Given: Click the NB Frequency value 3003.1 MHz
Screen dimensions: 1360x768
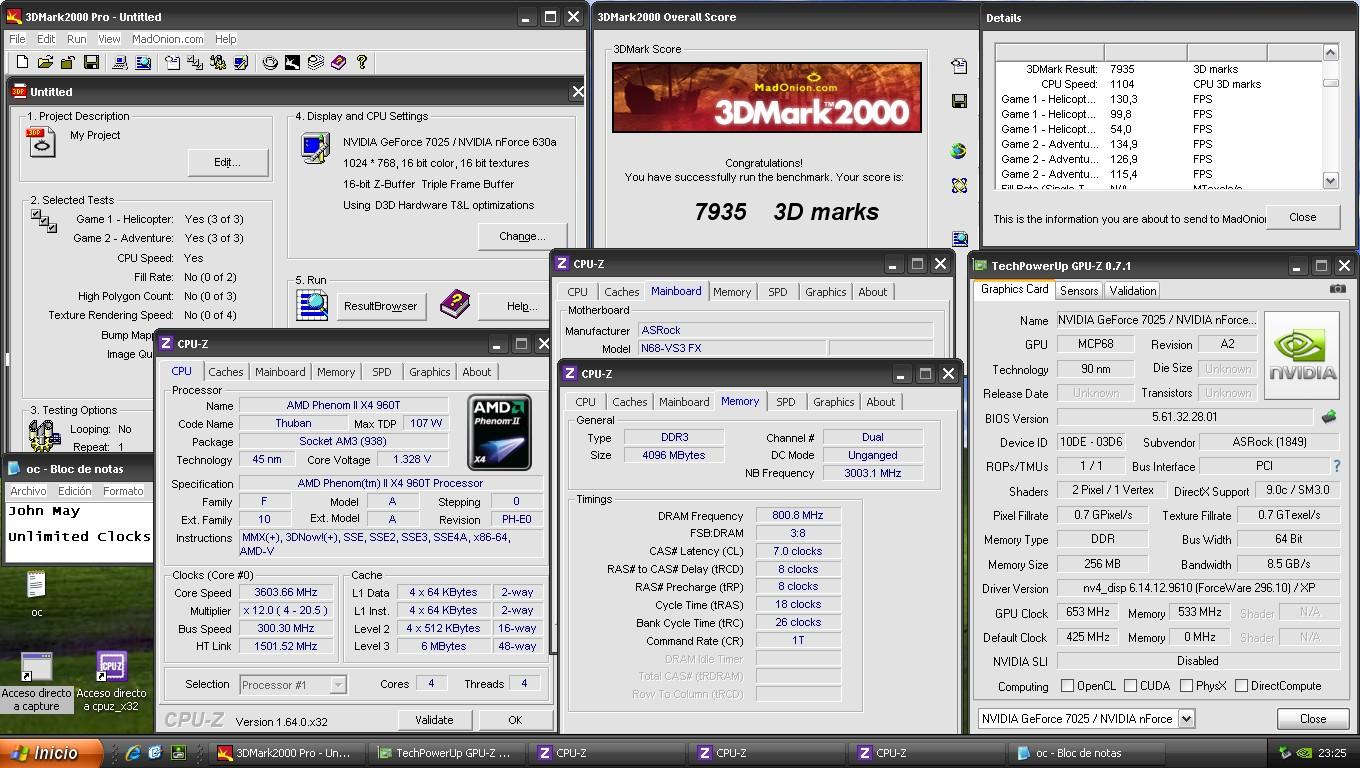Looking at the screenshot, I should (873, 473).
